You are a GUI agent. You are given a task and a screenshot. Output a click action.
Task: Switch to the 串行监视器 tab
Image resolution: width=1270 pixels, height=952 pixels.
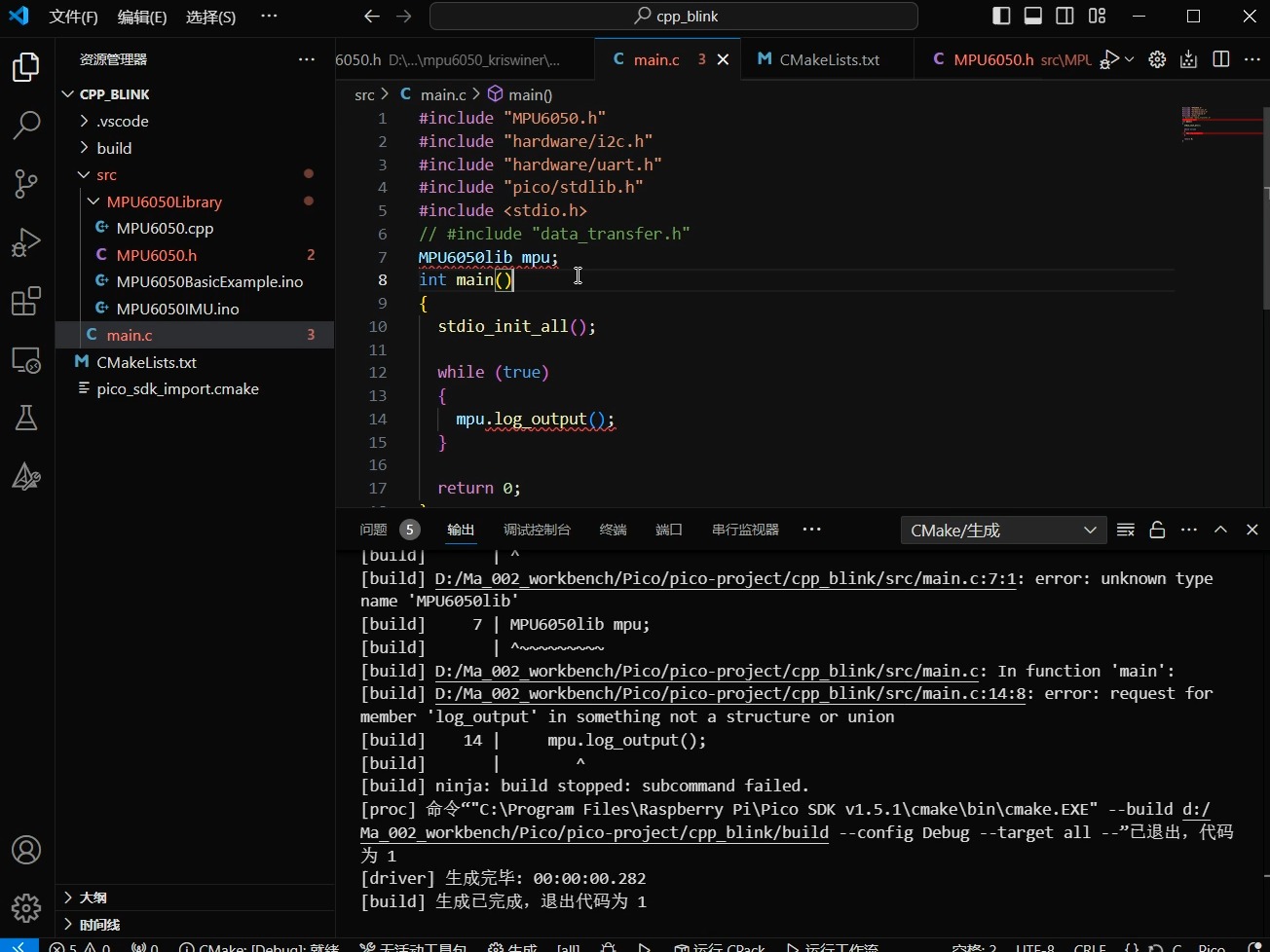click(x=745, y=530)
